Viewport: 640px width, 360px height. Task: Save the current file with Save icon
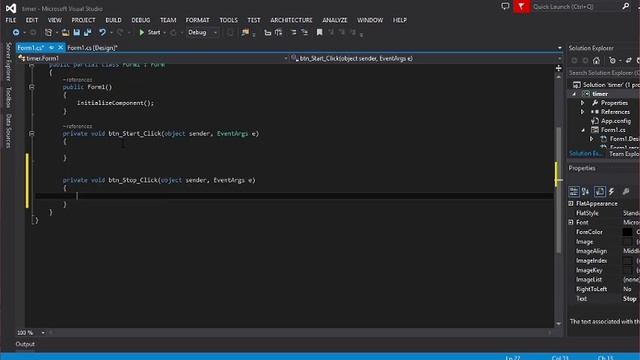pyautogui.click(x=76, y=32)
